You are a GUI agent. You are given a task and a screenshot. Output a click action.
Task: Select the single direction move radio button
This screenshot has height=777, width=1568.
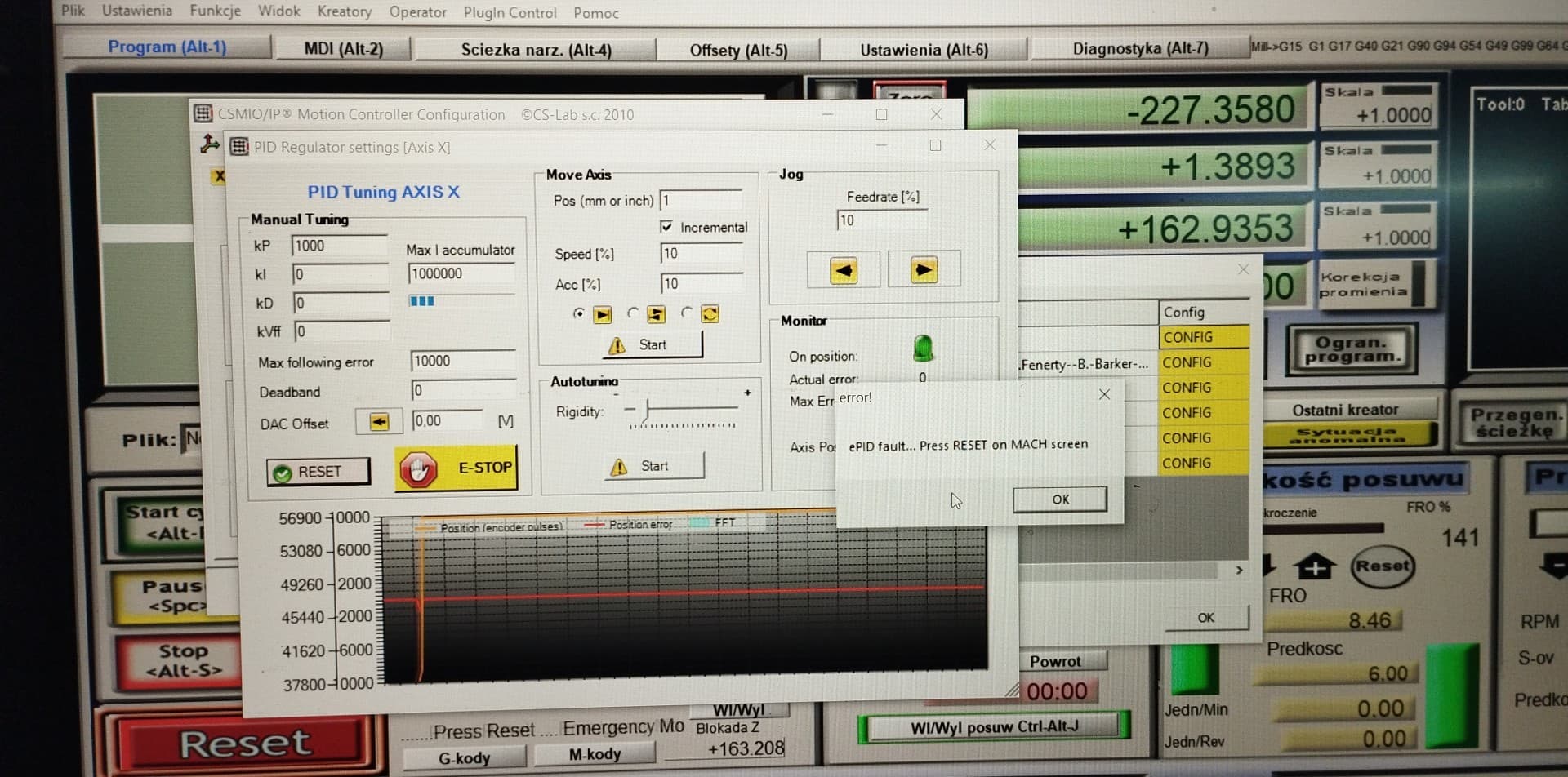(x=579, y=313)
